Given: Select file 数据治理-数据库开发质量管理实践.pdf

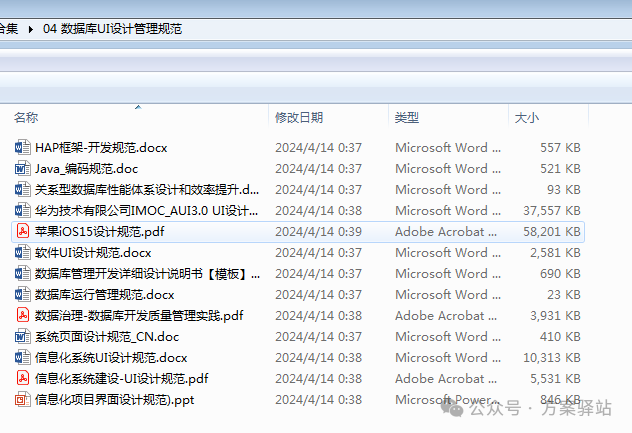Looking at the screenshot, I should [x=139, y=316].
